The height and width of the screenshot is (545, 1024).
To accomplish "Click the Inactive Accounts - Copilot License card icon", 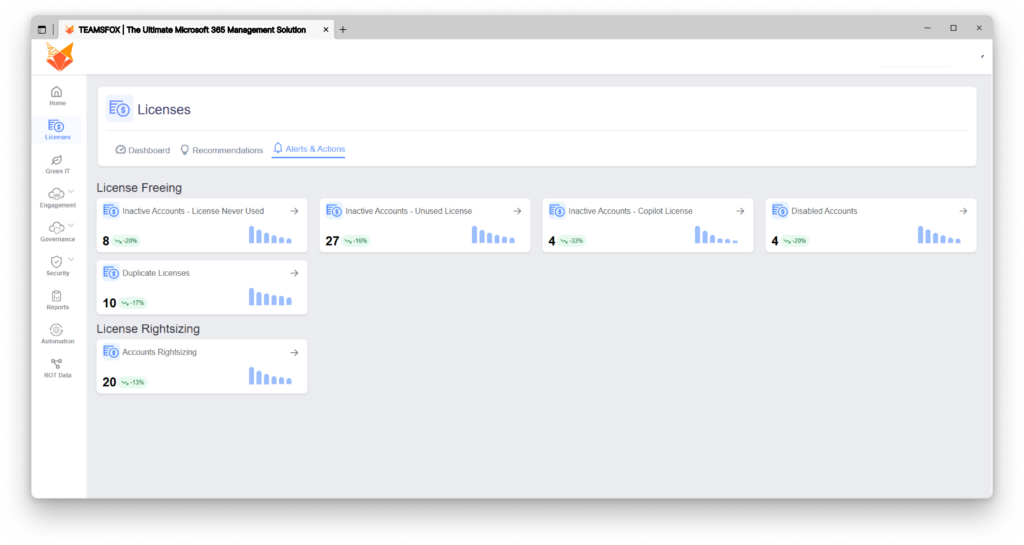I will tap(557, 211).
